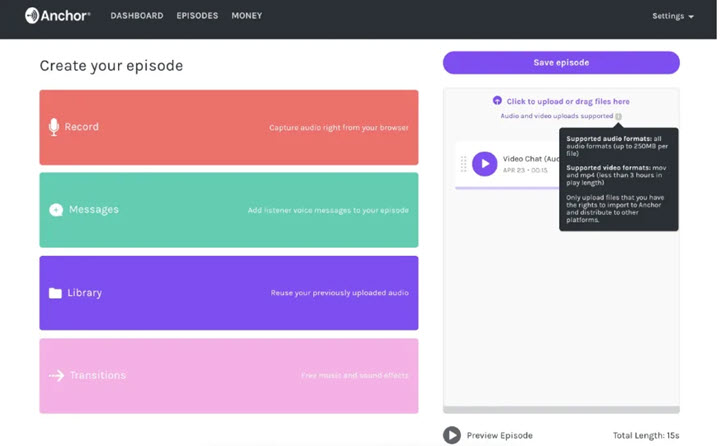Open the Episodes menu item
Viewport: 720px width, 446px height.
[x=197, y=16]
